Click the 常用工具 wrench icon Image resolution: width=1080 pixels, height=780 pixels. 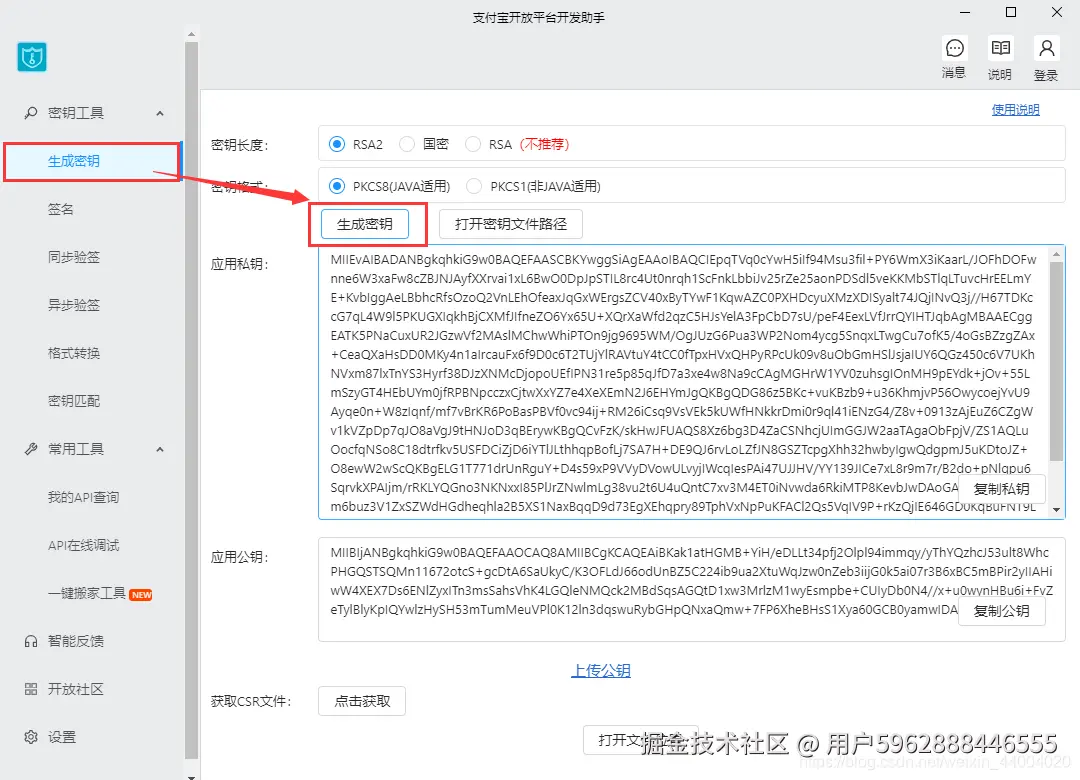30,449
